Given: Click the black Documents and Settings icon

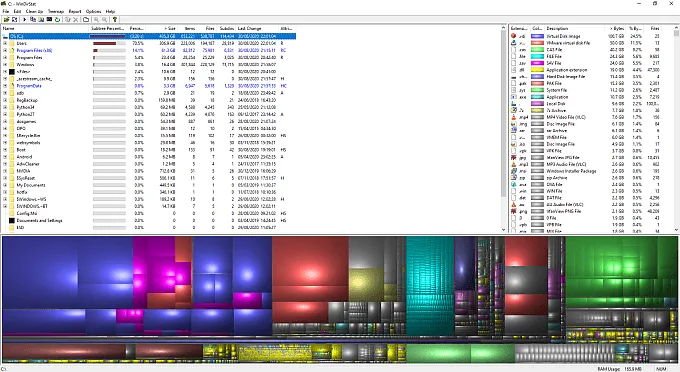Looking at the screenshot, I should pos(12,220).
